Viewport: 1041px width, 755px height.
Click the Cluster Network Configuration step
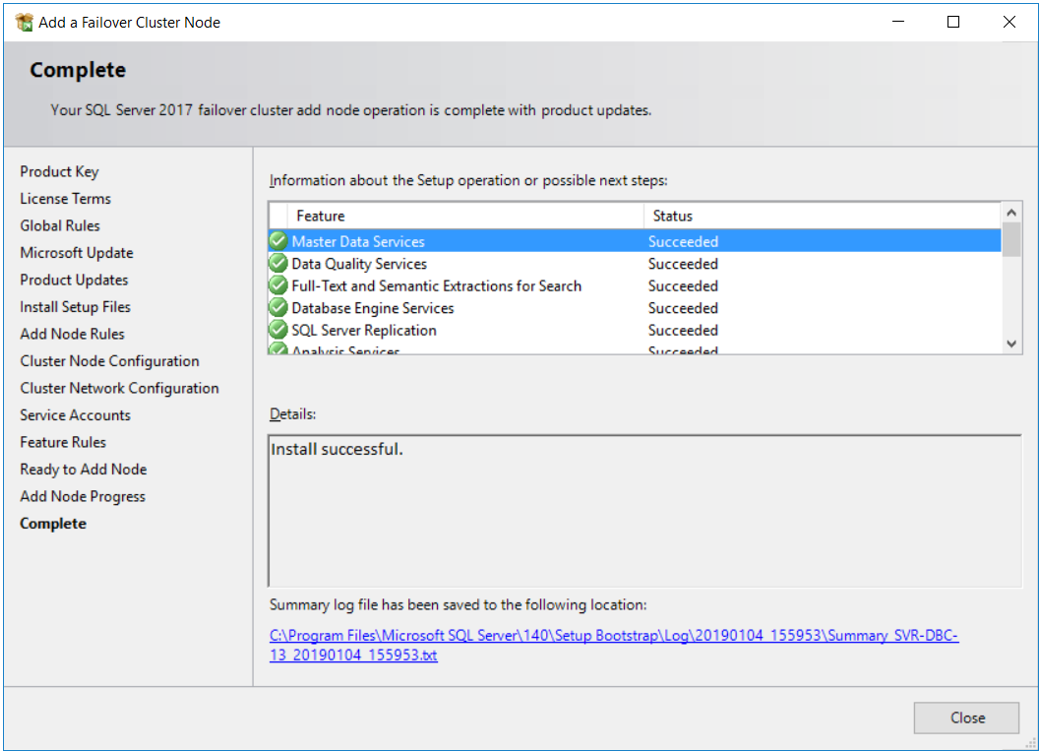click(x=119, y=388)
